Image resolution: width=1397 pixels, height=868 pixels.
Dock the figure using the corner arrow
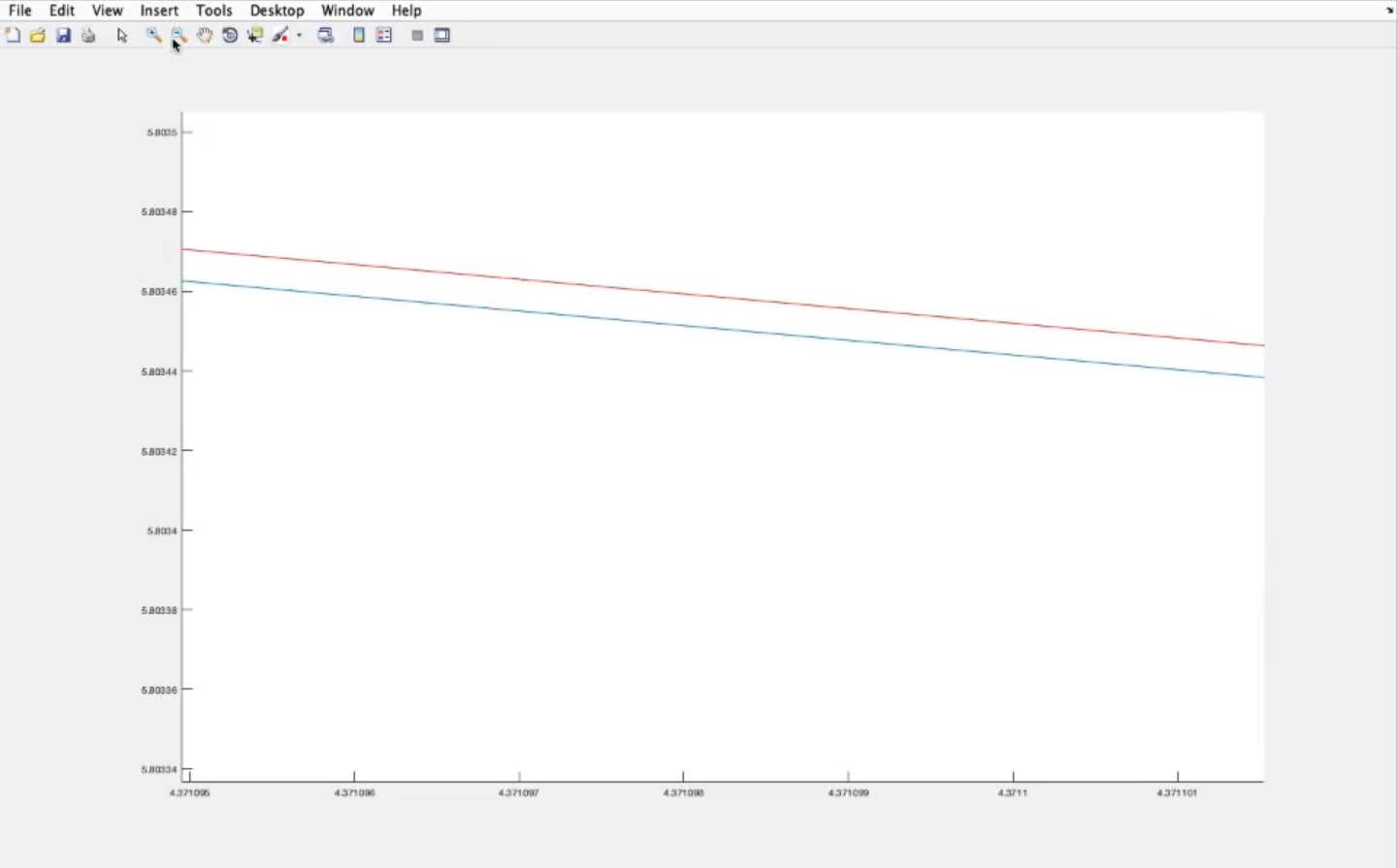point(1389,10)
